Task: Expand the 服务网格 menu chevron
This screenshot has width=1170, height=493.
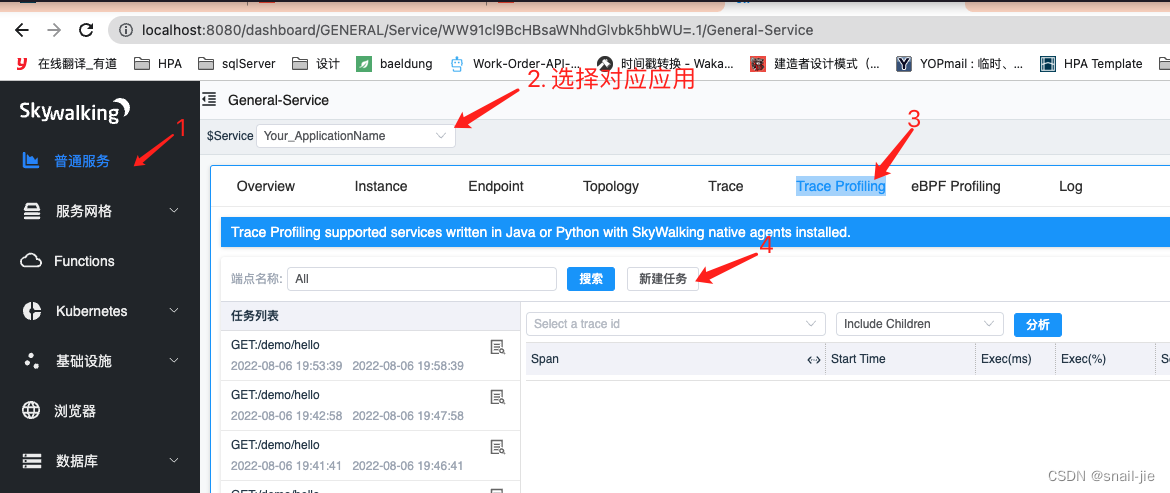Action: pos(175,211)
